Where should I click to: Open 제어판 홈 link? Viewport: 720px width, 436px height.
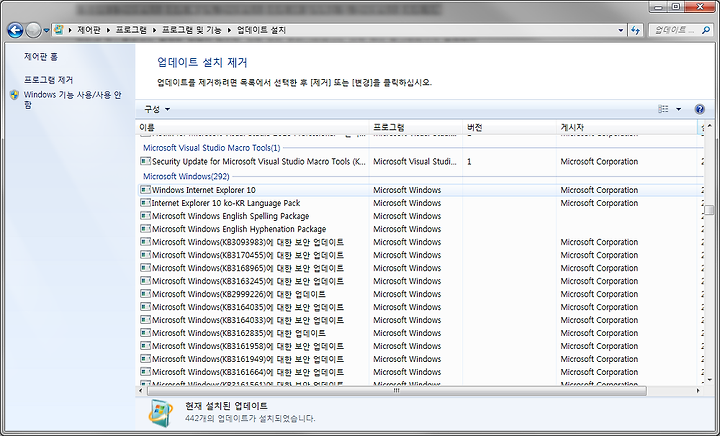point(41,56)
